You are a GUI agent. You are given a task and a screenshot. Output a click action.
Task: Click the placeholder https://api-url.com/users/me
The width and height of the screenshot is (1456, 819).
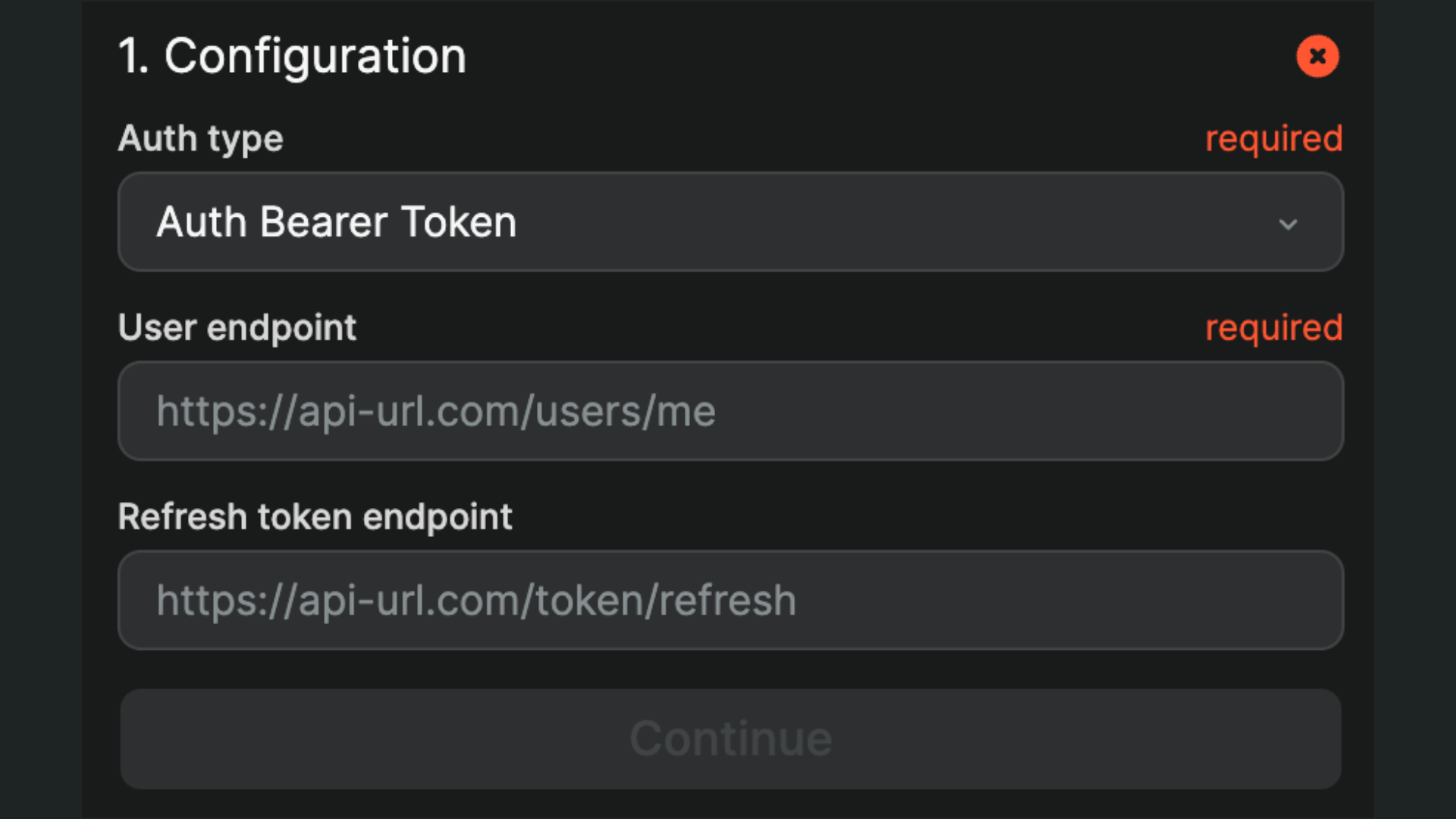click(436, 411)
